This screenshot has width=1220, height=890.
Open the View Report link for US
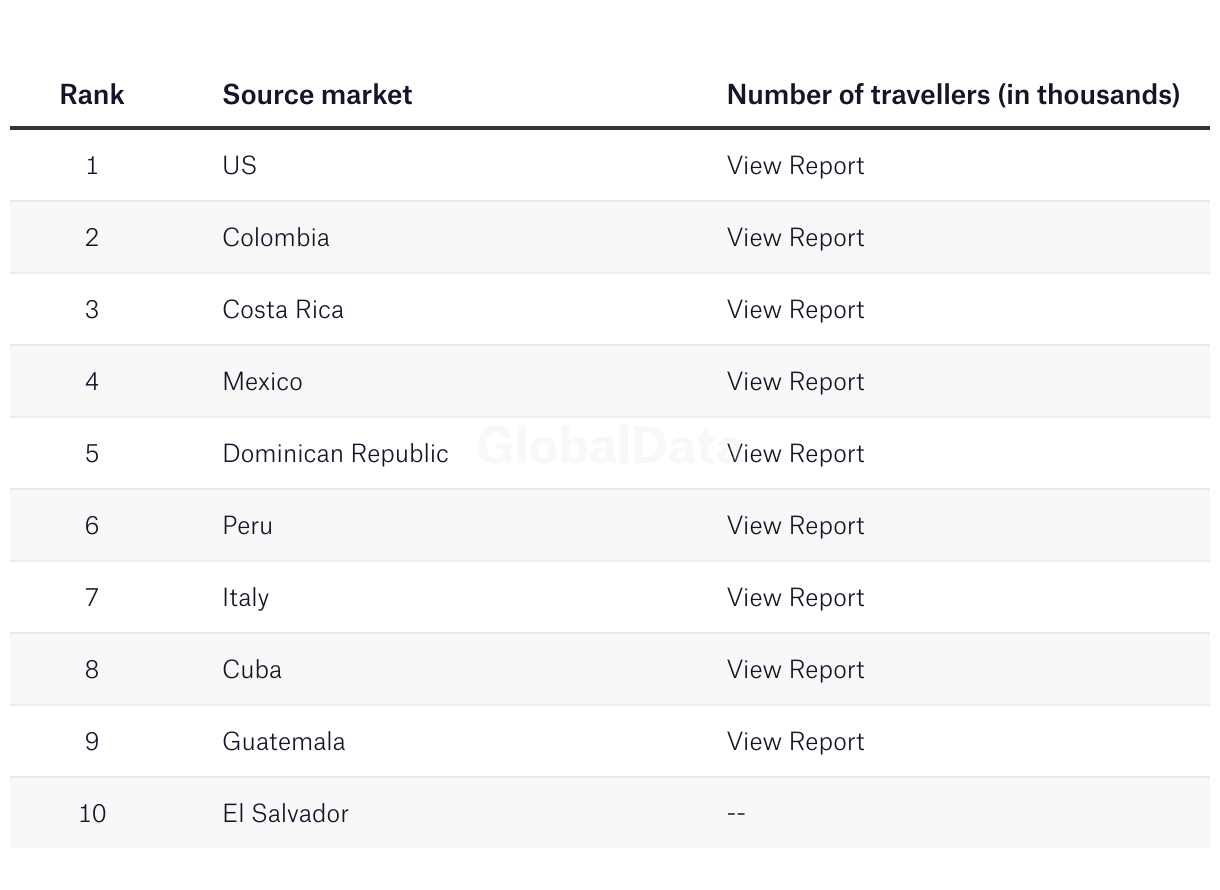795,165
